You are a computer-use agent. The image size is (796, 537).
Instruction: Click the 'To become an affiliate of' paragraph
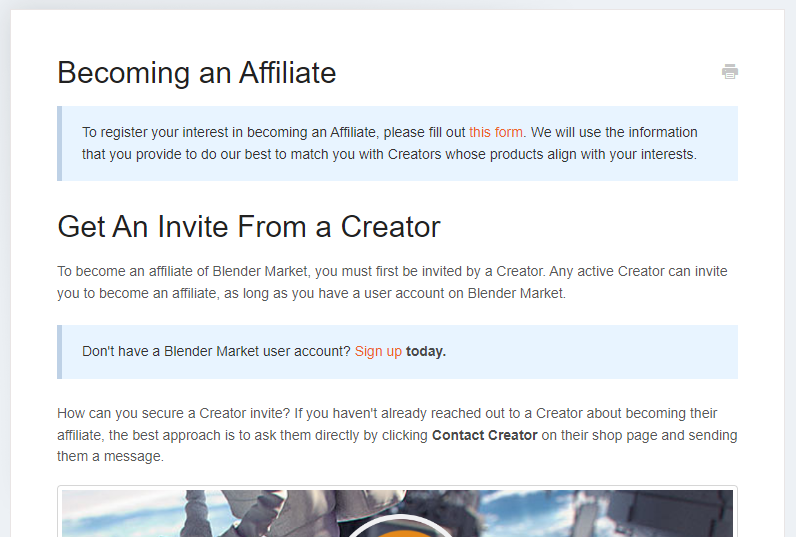pos(392,282)
